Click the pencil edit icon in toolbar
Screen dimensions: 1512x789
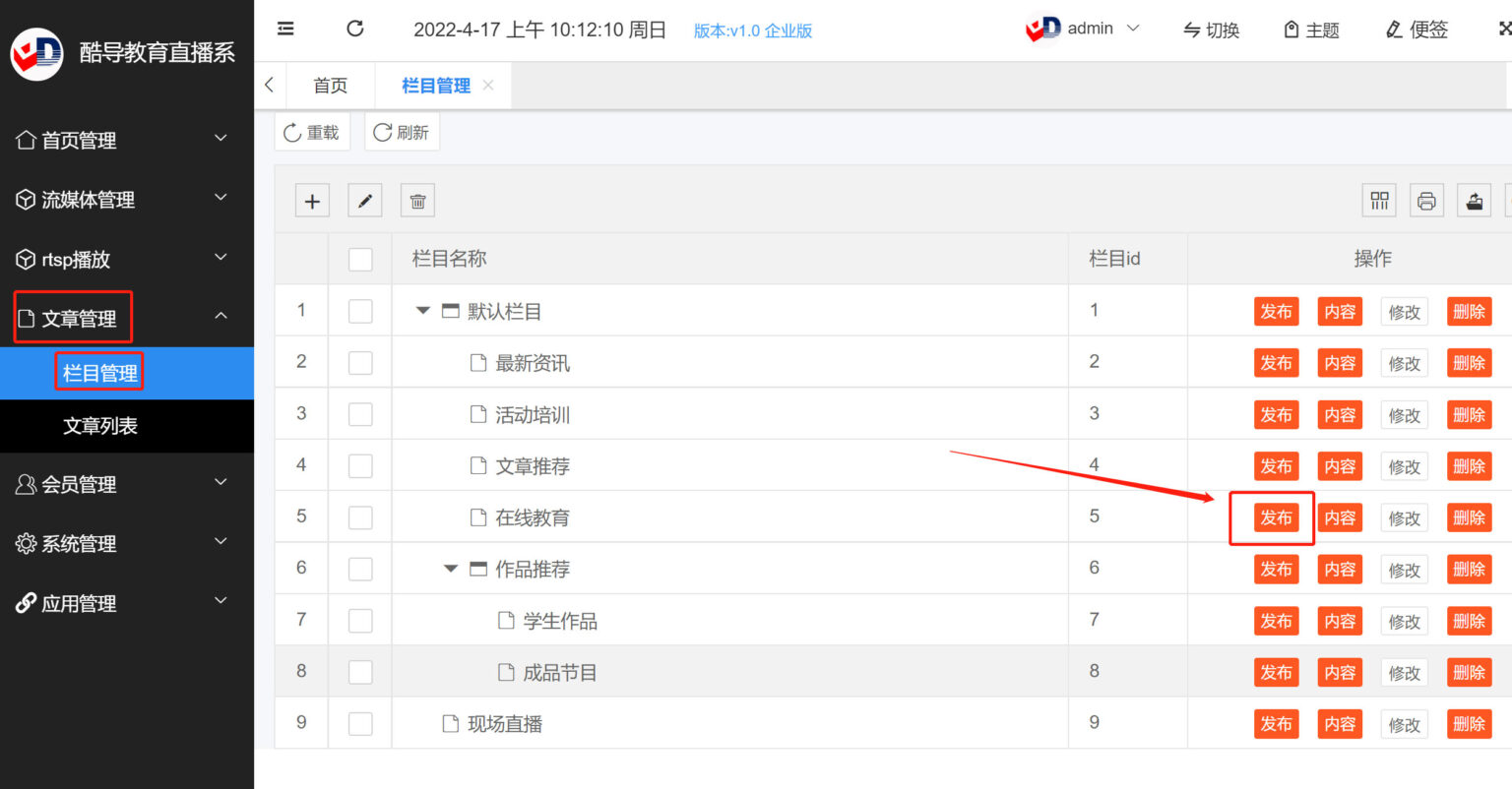[x=365, y=201]
